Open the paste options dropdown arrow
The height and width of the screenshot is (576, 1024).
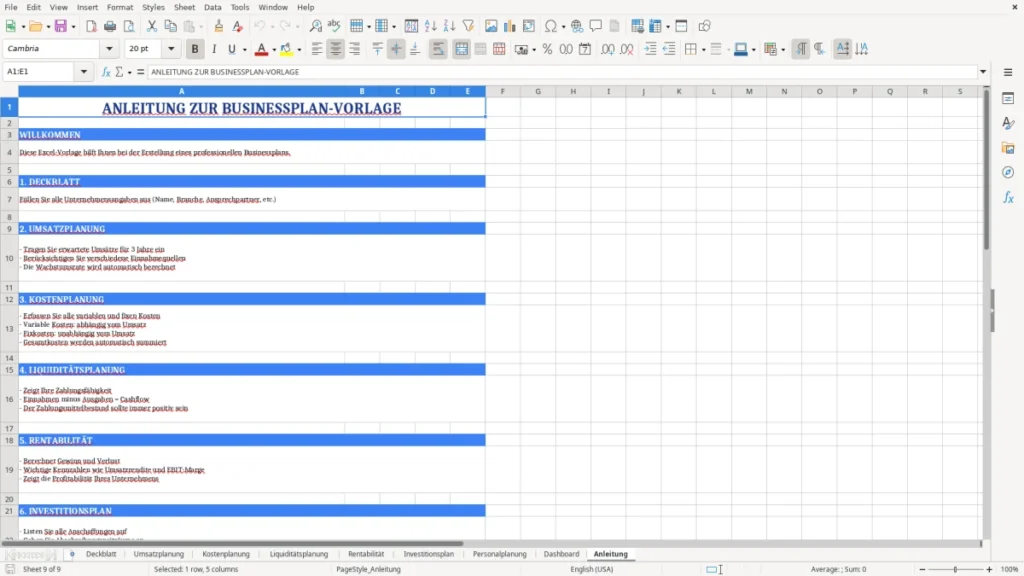pyautogui.click(x=201, y=27)
